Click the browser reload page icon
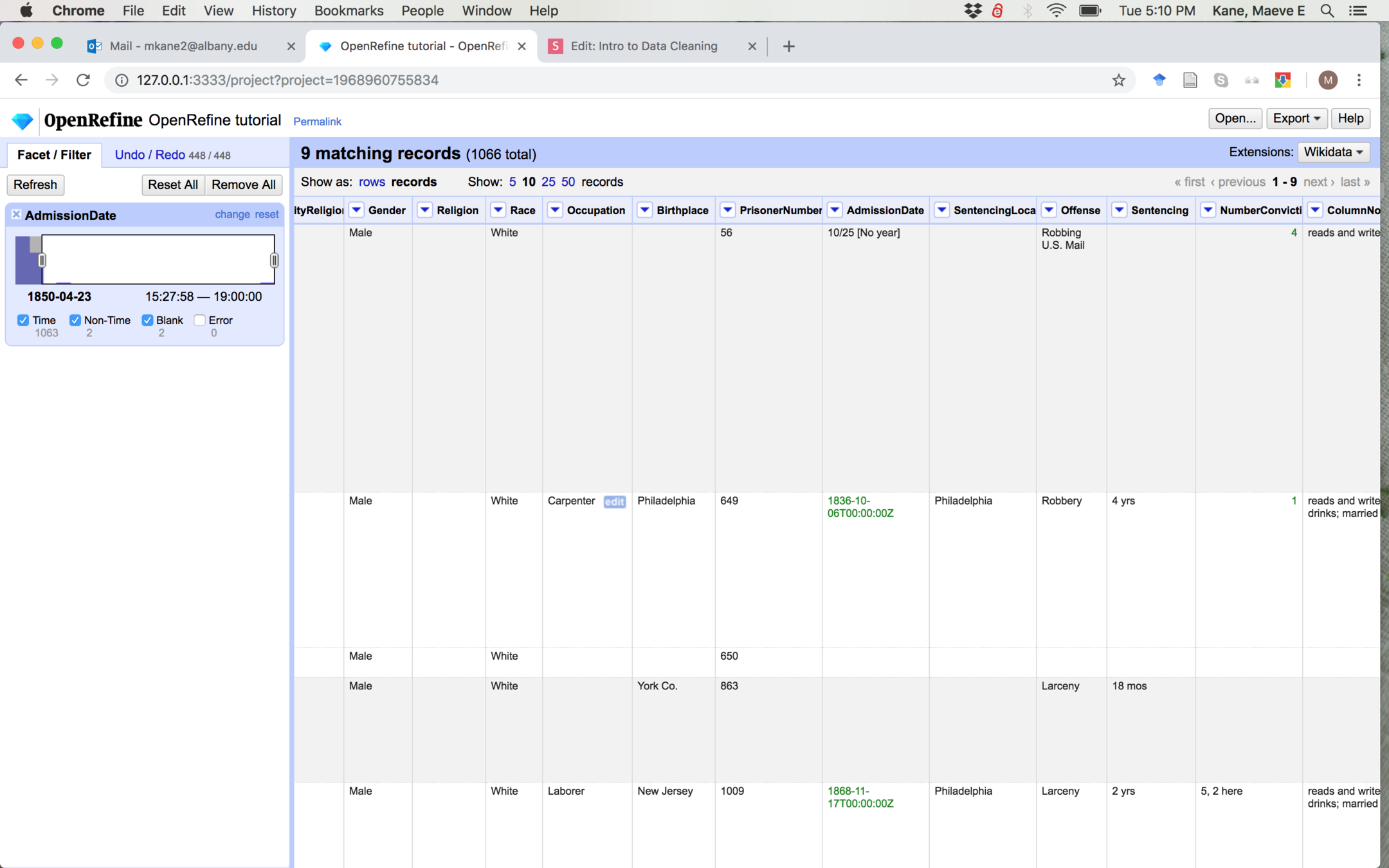Screen dimensions: 1389x868 (83, 80)
